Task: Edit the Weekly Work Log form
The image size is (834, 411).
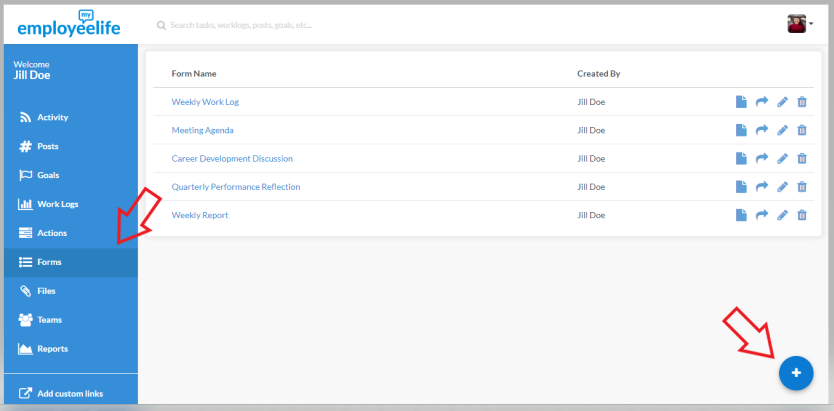Action: tap(782, 102)
